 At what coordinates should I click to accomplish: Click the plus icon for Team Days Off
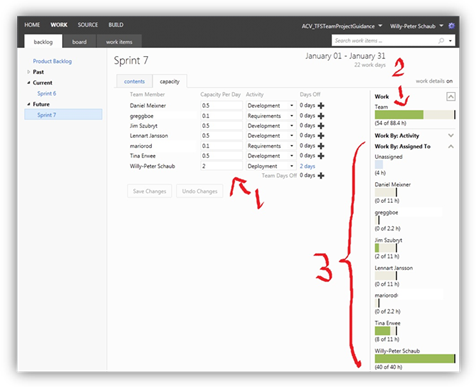coord(321,175)
